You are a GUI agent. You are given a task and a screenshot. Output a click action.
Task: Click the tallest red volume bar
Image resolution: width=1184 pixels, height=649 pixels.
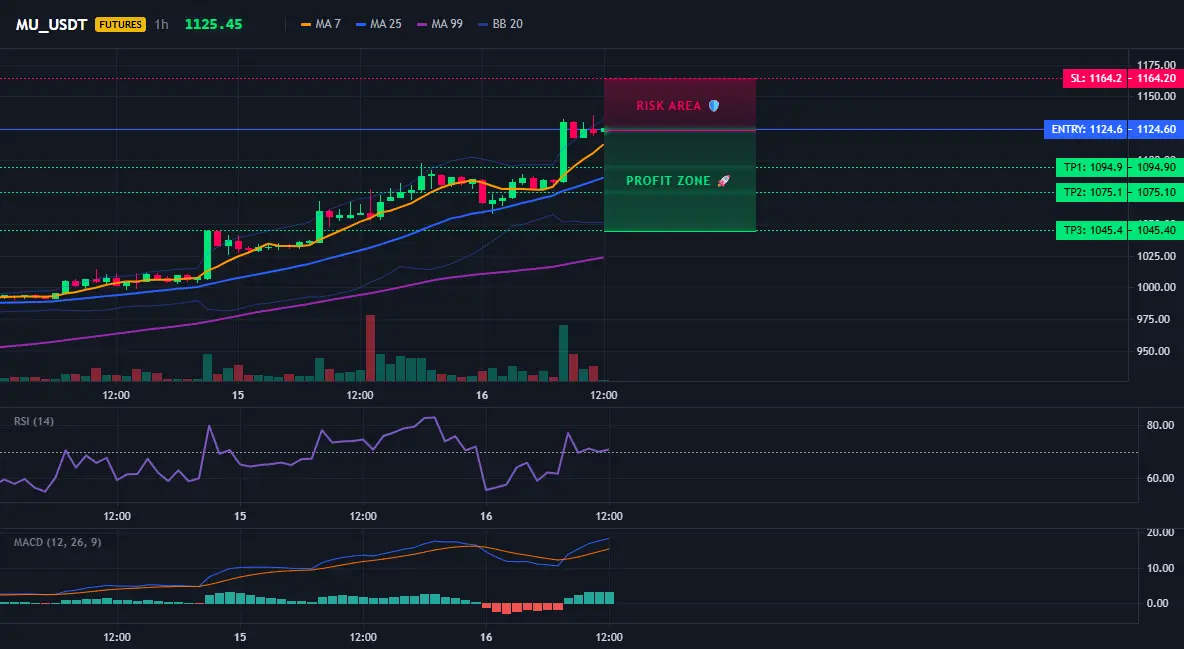coord(370,348)
